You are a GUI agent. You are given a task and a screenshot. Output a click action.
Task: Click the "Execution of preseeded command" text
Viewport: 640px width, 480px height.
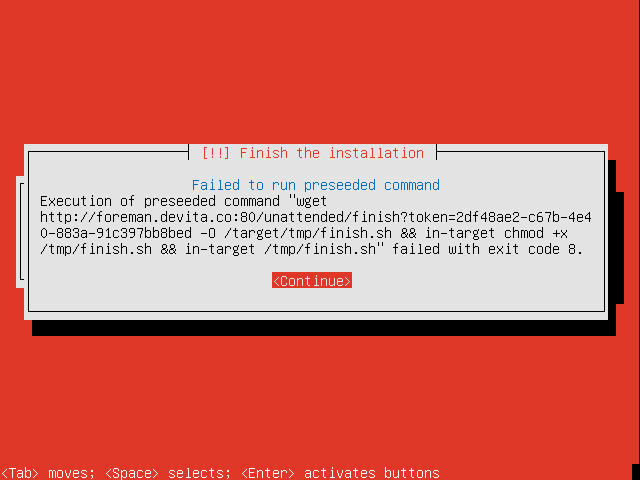(x=160, y=201)
